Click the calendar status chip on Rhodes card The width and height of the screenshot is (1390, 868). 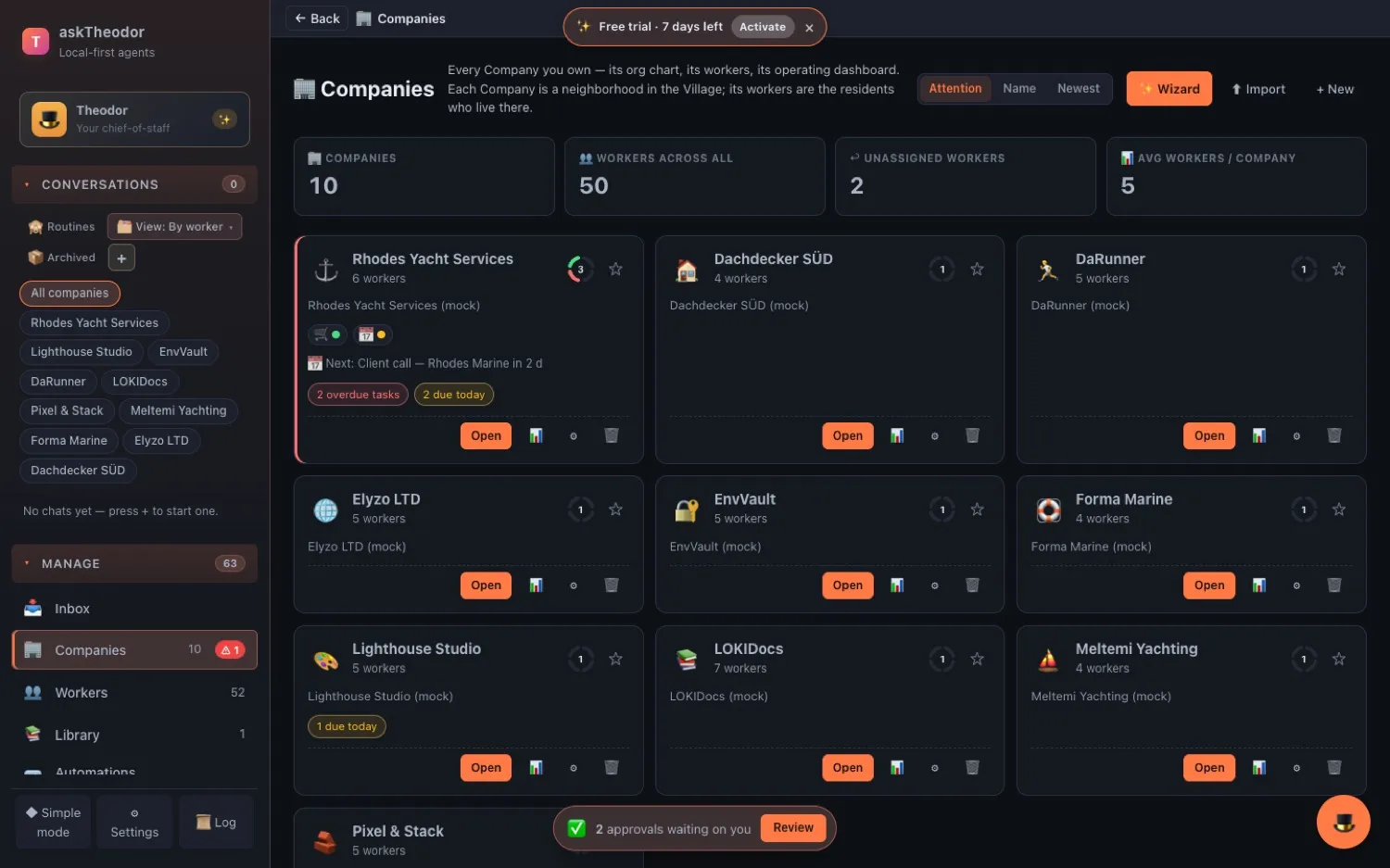(372, 334)
